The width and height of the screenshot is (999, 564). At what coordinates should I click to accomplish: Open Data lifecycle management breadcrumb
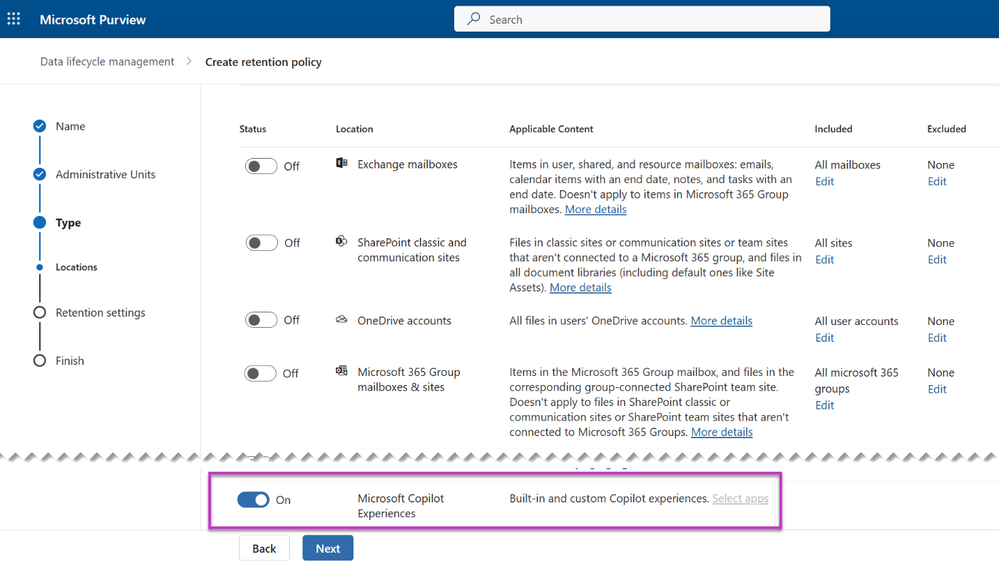pos(107,62)
